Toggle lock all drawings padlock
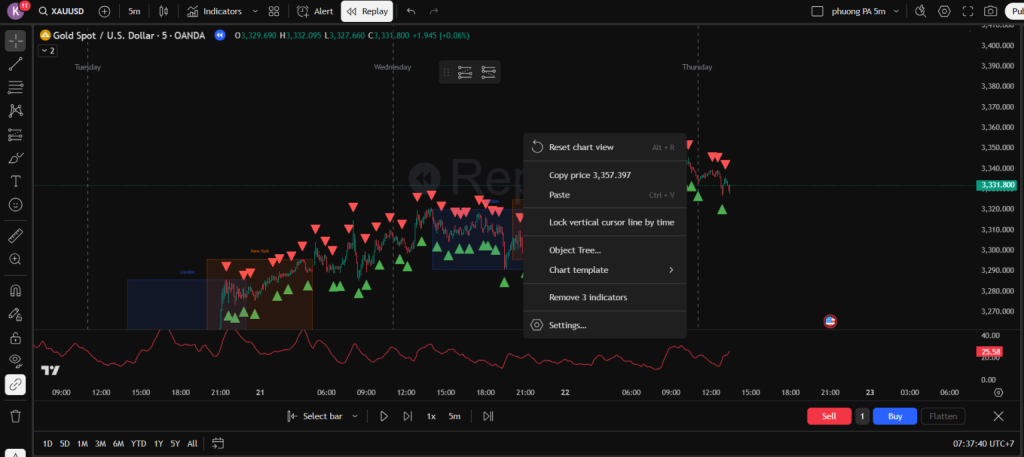 pos(15,338)
